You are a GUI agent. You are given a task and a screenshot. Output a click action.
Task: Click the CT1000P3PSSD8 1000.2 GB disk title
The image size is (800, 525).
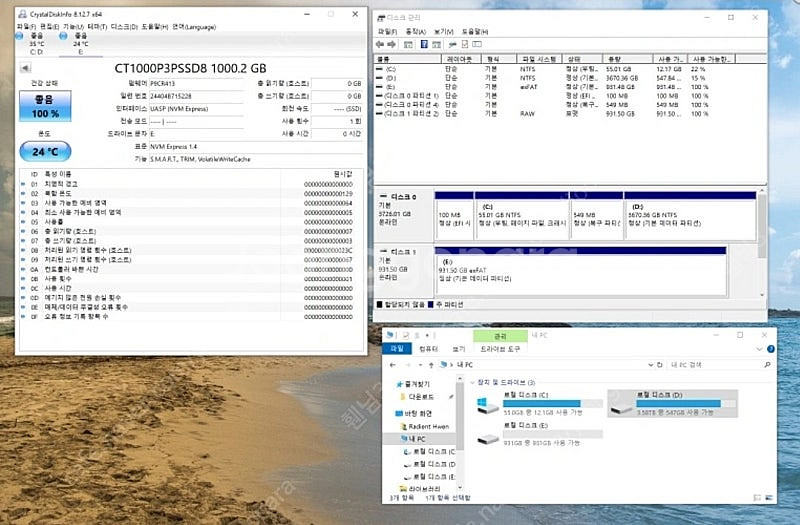pyautogui.click(x=190, y=68)
